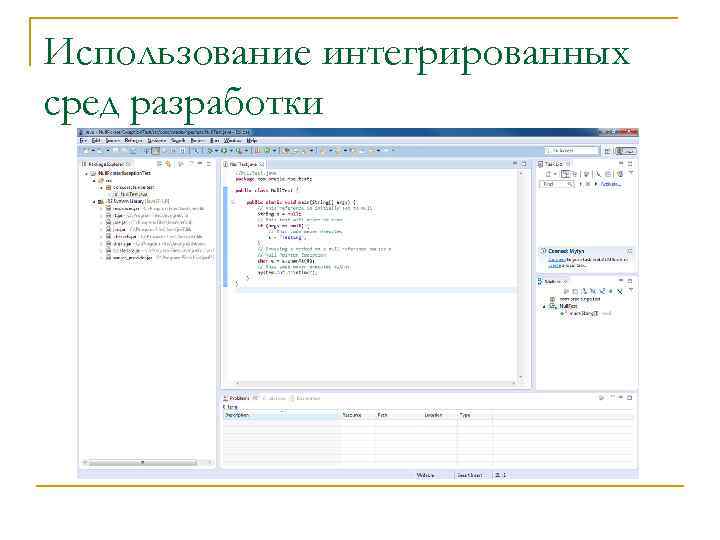Viewport: 720px width, 540px height.
Task: Open the Task List view menu dropdown
Action: [x=631, y=173]
